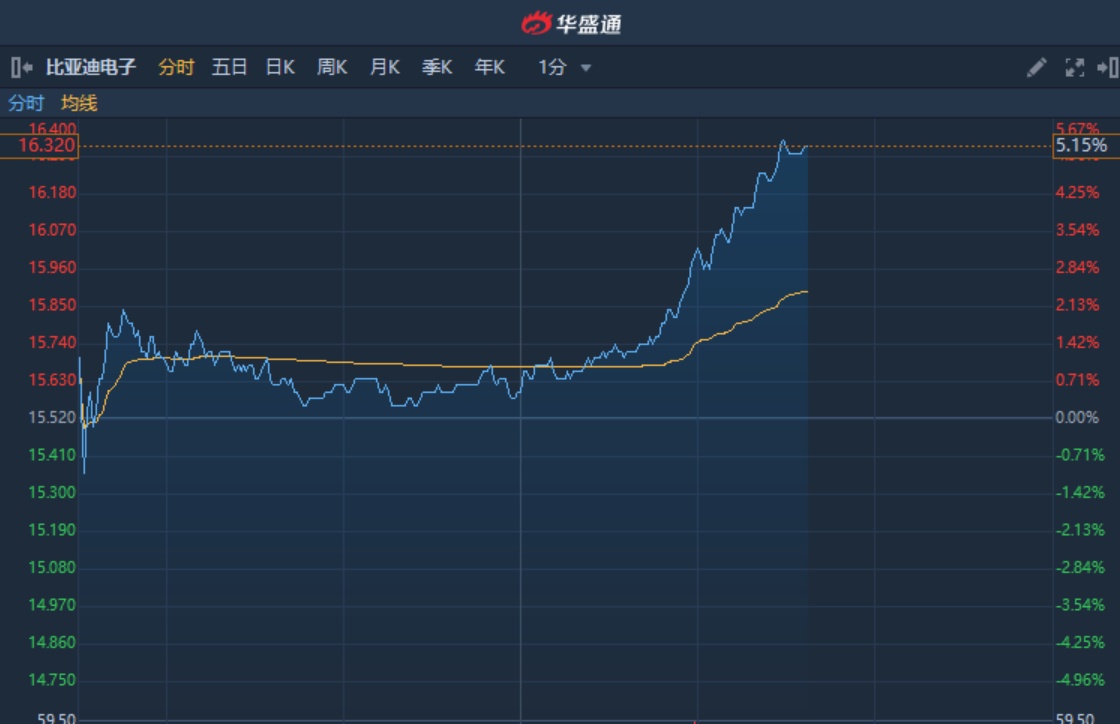The image size is (1120, 724).
Task: Open the 五日 five-day chart tab
Action: point(229,68)
